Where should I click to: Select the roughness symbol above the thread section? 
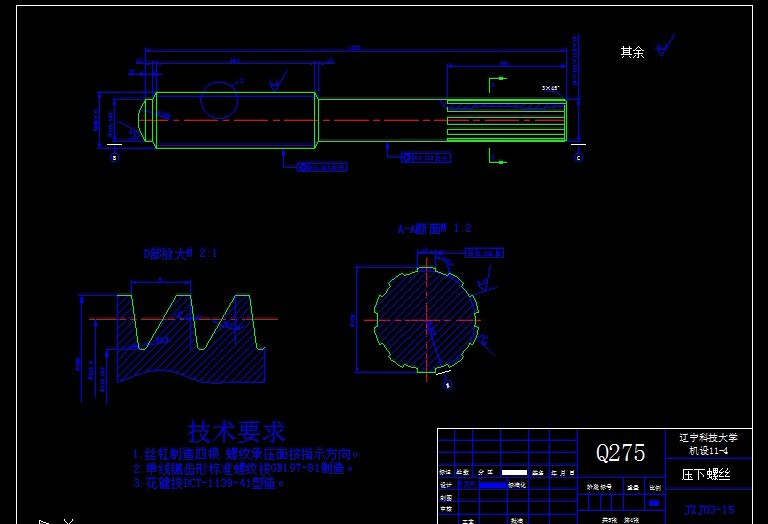(279, 81)
